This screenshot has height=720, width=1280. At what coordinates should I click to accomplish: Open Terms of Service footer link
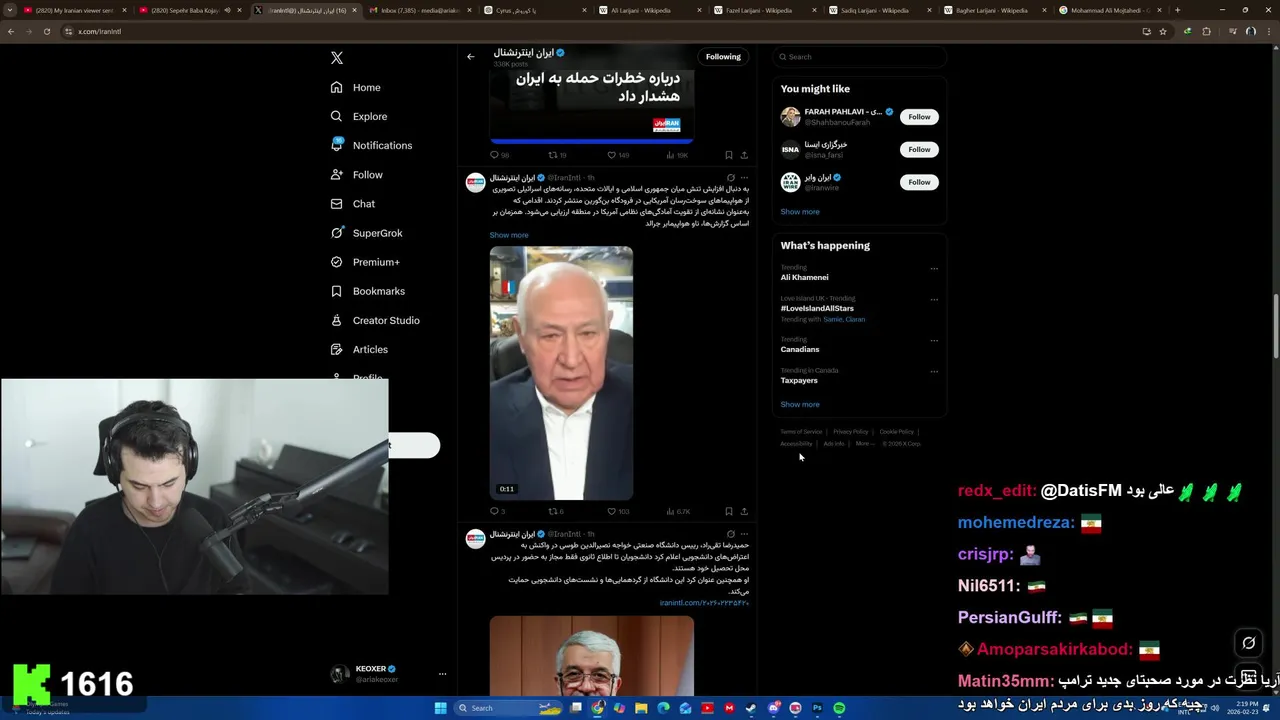coord(801,431)
